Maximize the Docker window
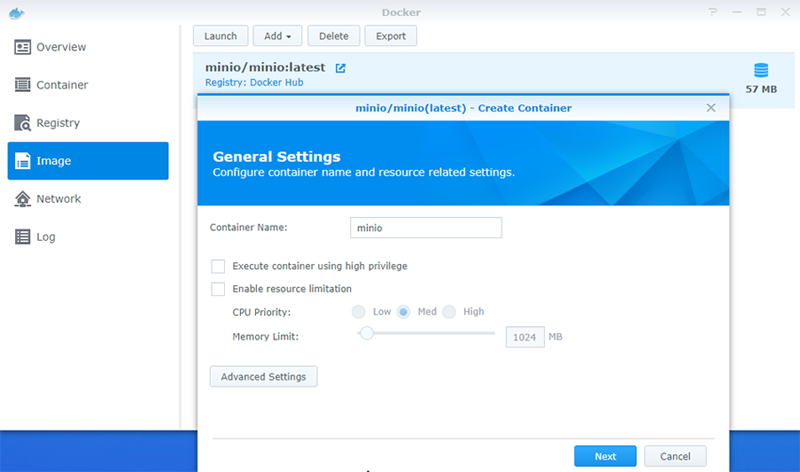Image resolution: width=800 pixels, height=472 pixels. pyautogui.click(x=761, y=12)
